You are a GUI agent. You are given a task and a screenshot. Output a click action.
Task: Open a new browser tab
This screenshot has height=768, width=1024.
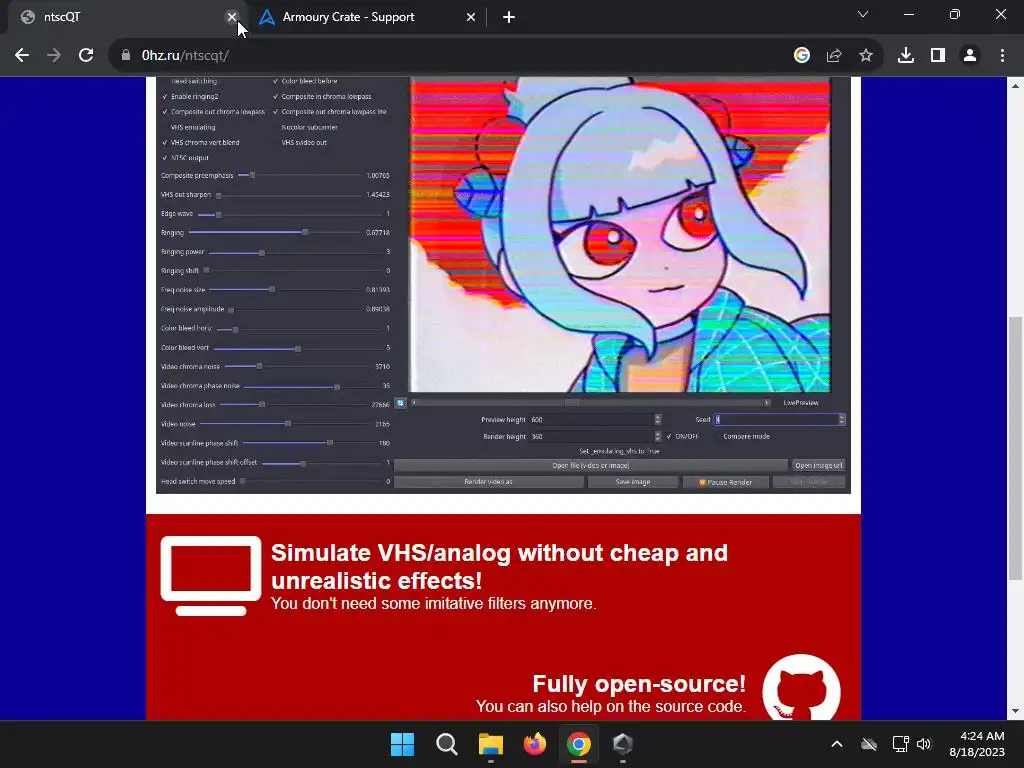click(x=509, y=17)
